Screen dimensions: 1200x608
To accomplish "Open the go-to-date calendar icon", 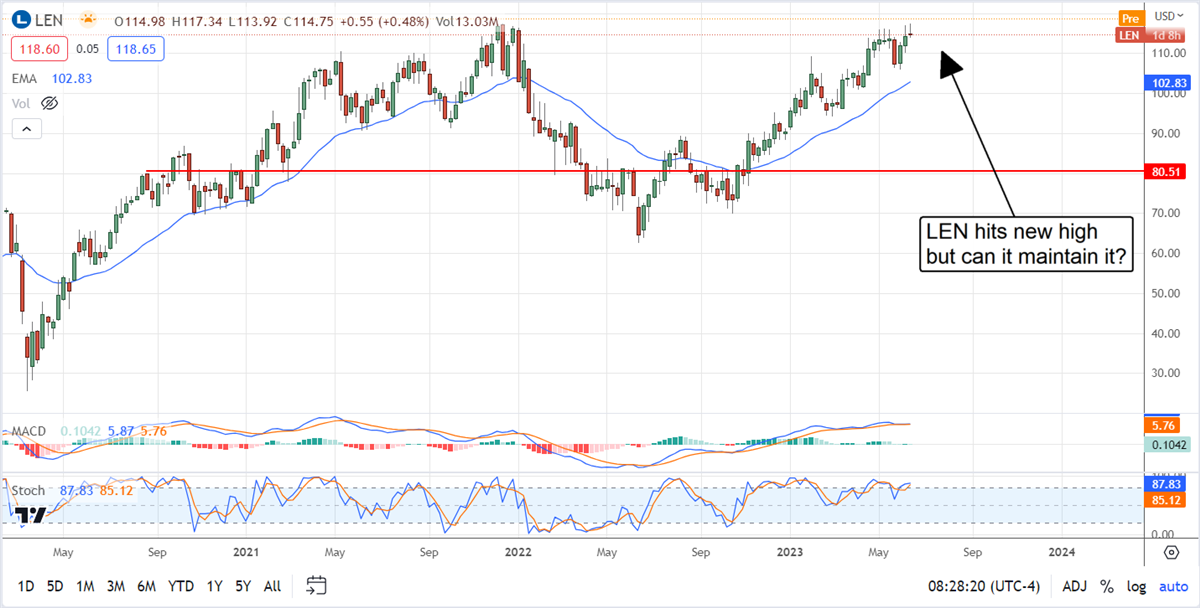I will (317, 585).
